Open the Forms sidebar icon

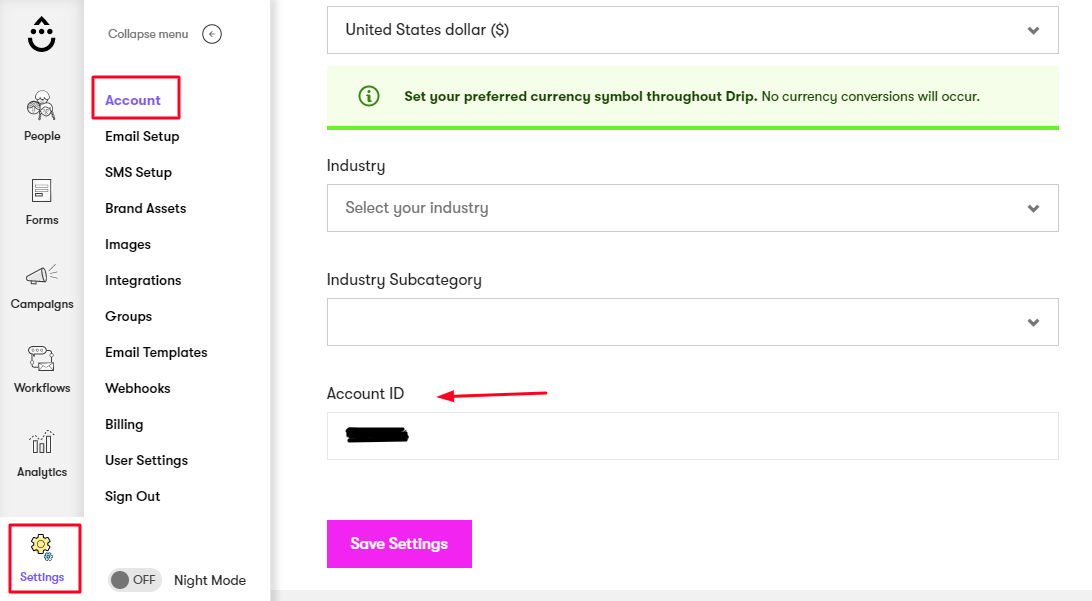[41, 190]
